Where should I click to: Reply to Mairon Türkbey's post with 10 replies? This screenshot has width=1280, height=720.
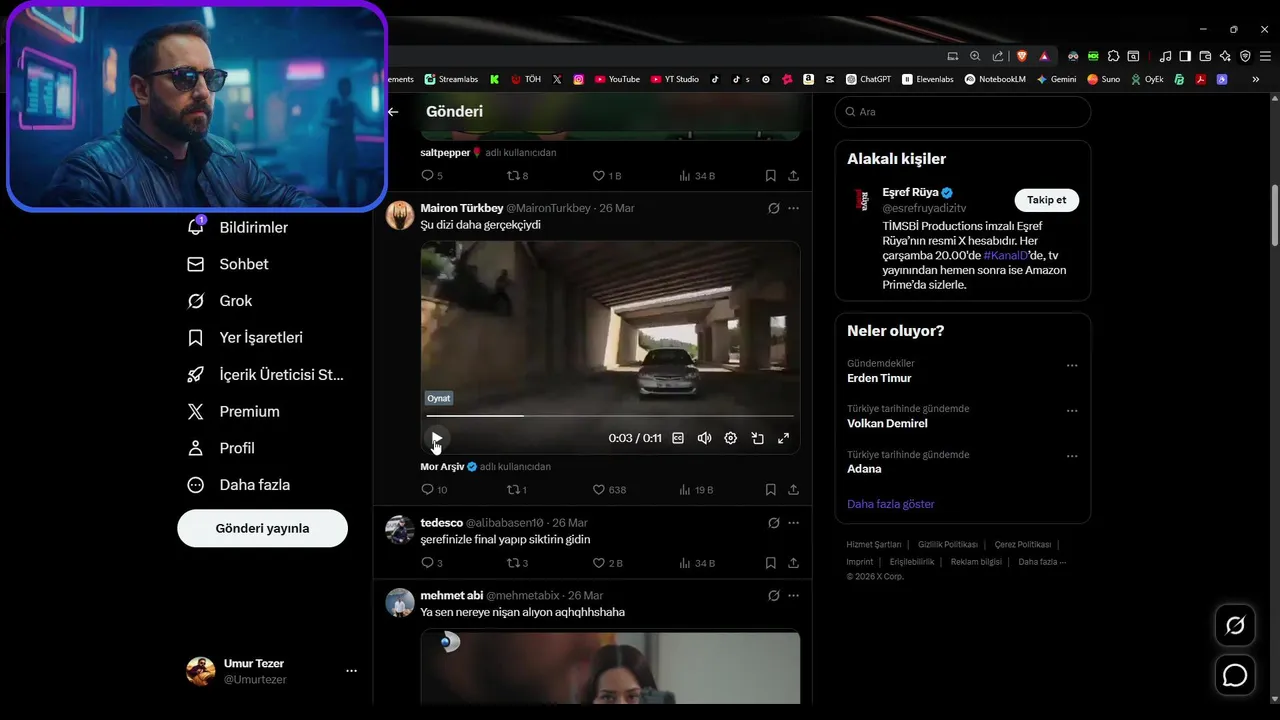click(434, 490)
